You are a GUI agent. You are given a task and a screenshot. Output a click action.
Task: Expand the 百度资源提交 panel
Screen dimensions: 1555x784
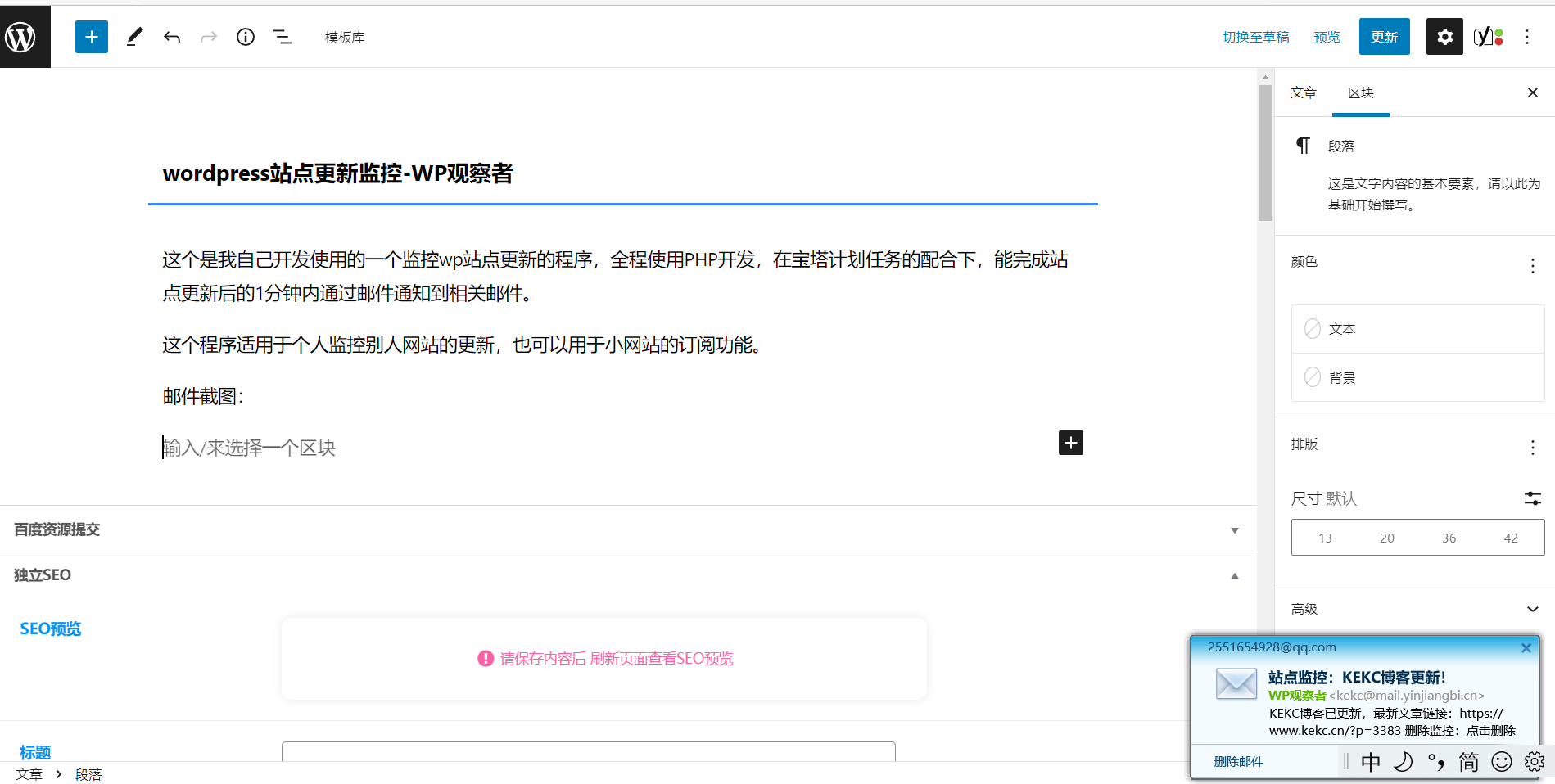pyautogui.click(x=1234, y=530)
